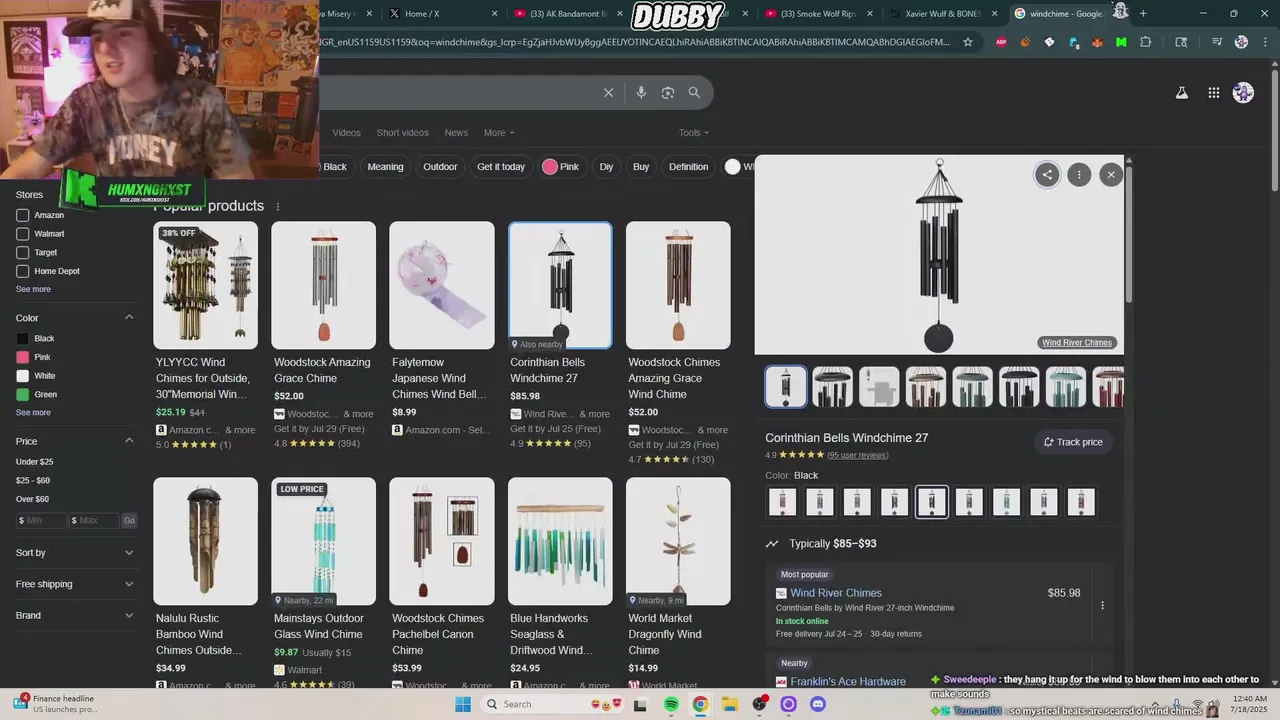
Task: Select the White color filter swatch
Action: [x=23, y=376]
